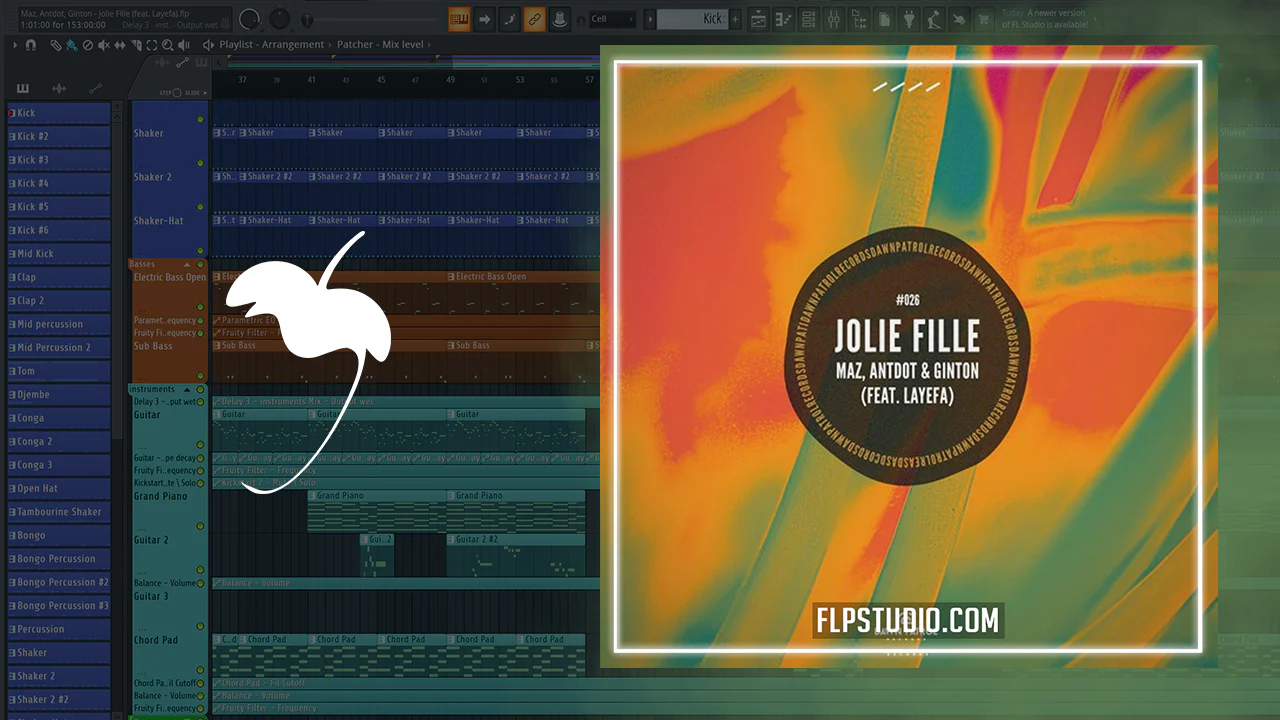Select the Slice tool icon
This screenshot has height=720, width=1280.
pos(136,45)
